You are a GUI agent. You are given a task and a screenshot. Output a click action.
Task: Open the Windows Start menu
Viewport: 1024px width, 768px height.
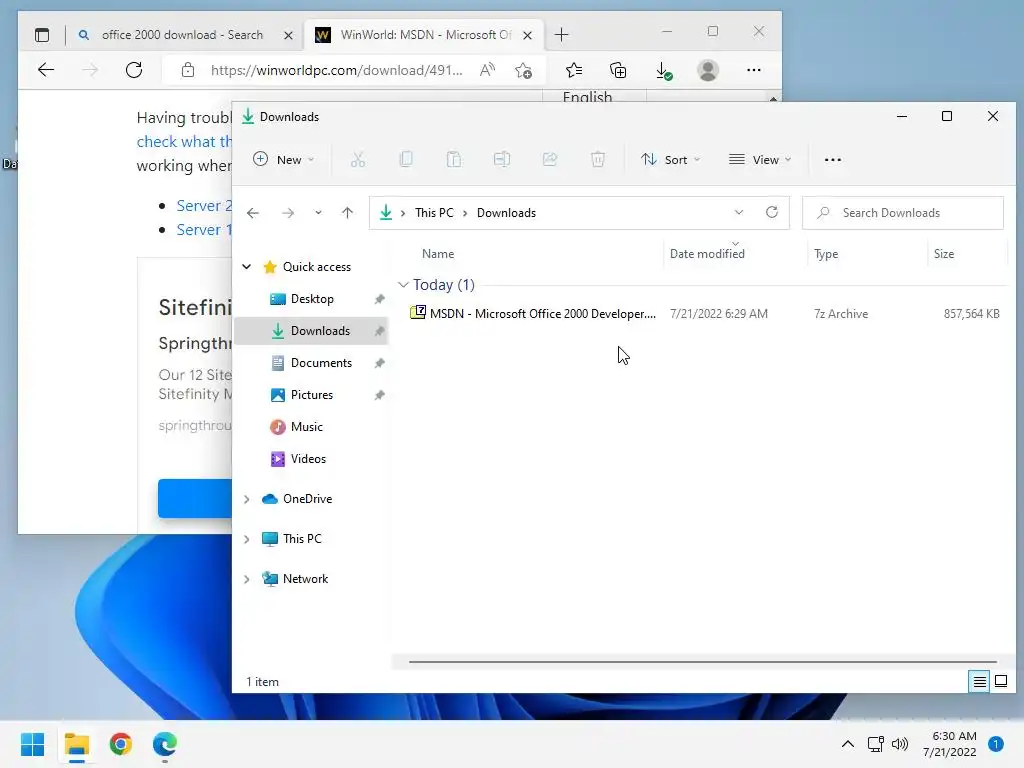[33, 744]
